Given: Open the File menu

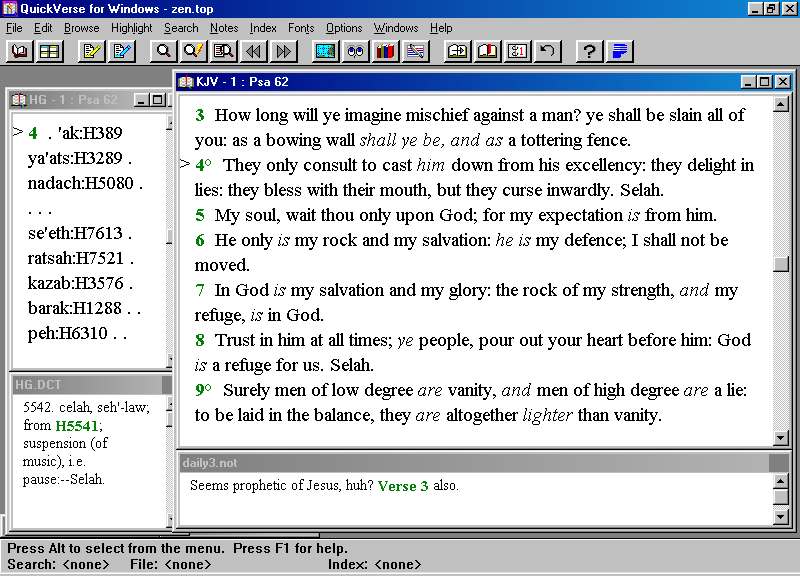Looking at the screenshot, I should [14, 28].
